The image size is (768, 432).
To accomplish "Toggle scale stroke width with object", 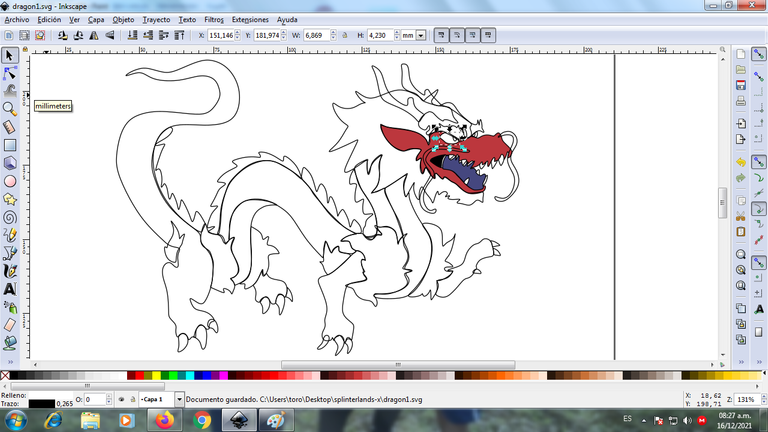I will click(441, 35).
